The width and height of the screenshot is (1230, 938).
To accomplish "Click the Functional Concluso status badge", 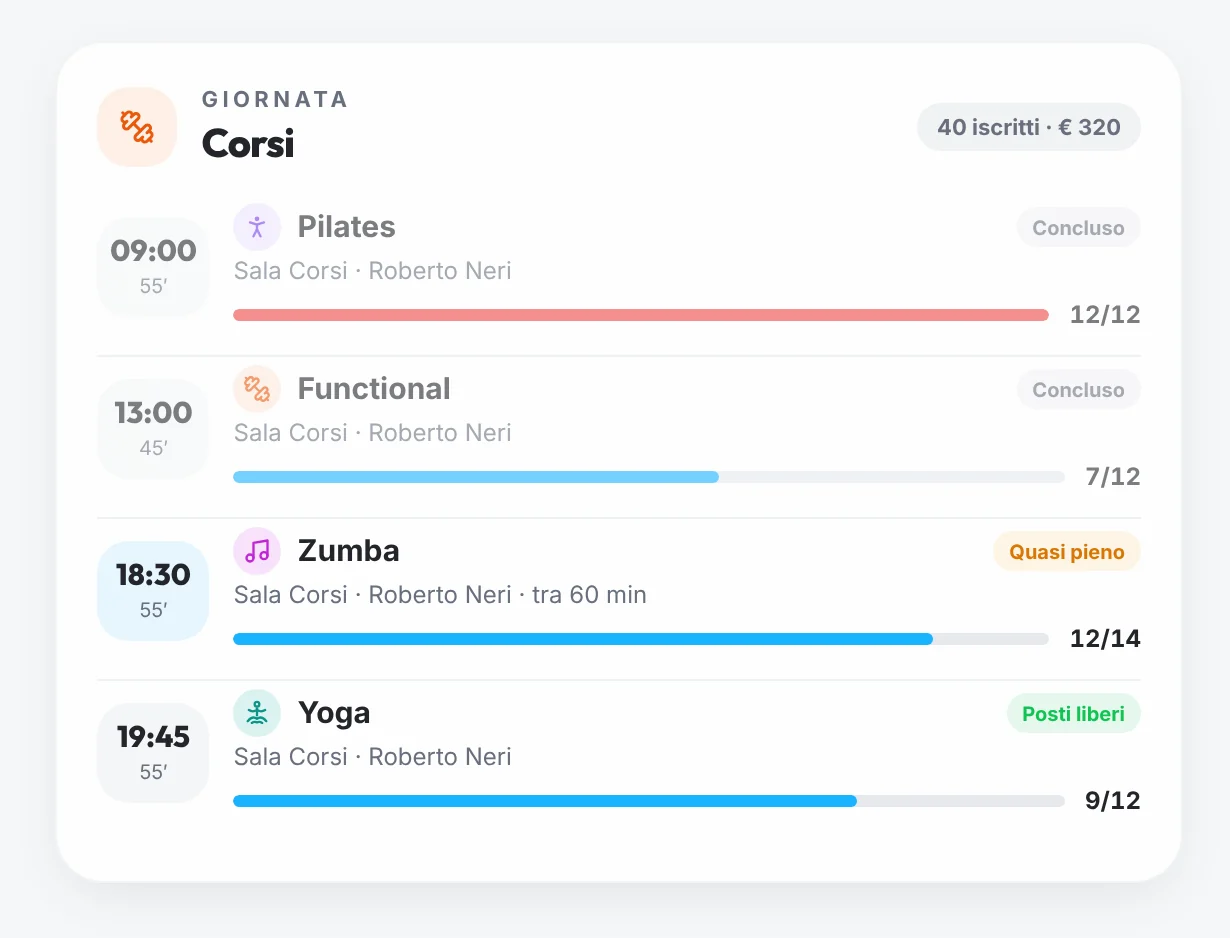I will pos(1078,390).
